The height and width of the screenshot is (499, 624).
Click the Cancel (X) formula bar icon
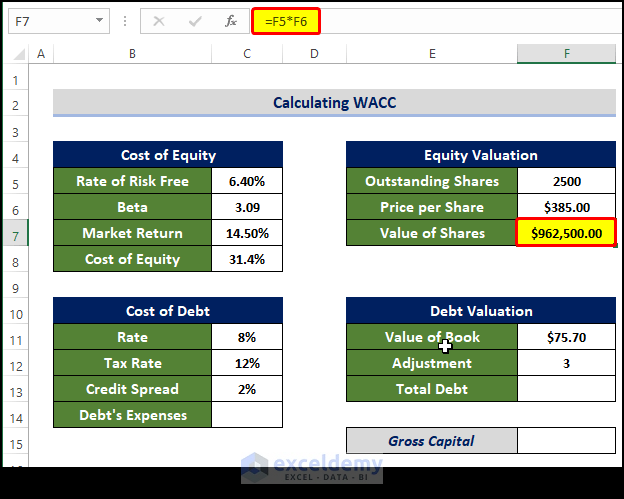tap(159, 21)
